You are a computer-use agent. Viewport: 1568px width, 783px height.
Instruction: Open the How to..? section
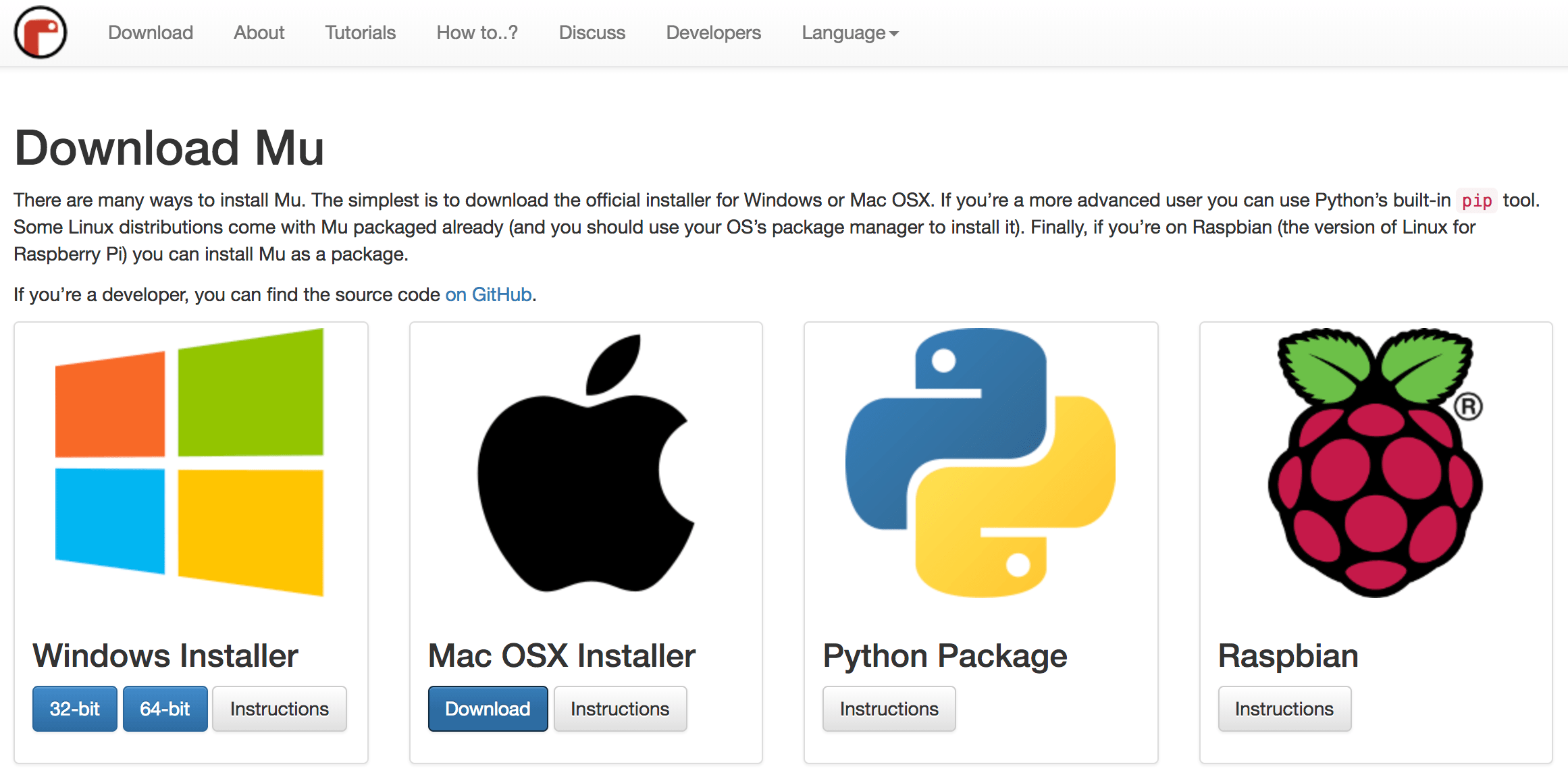tap(477, 32)
